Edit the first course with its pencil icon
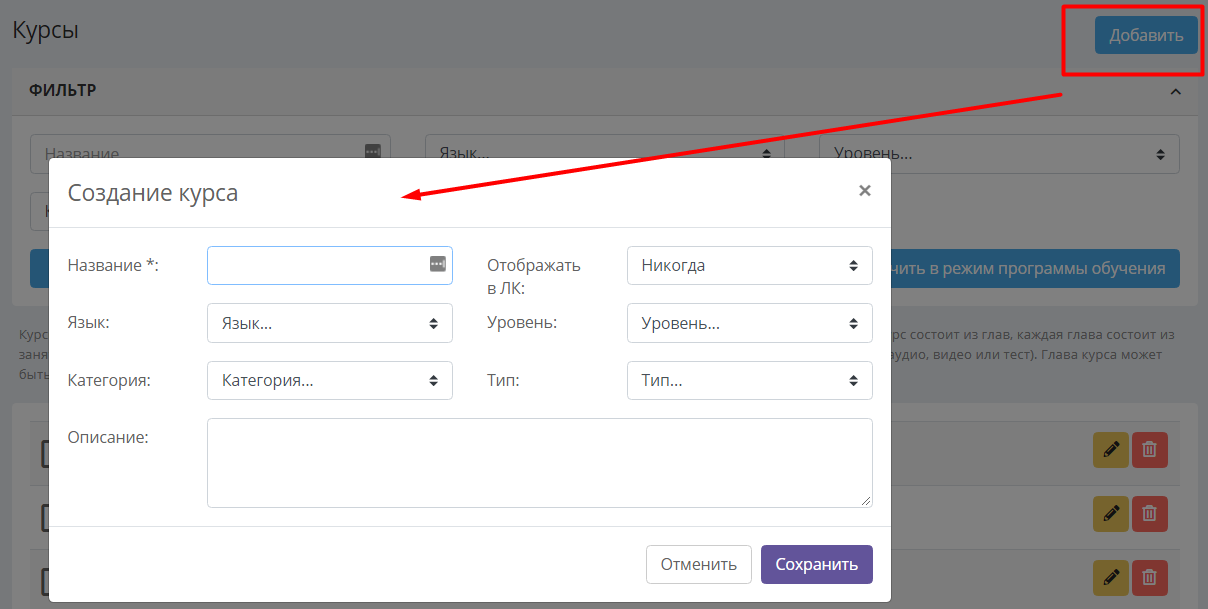This screenshot has width=1208, height=609. click(x=1110, y=450)
